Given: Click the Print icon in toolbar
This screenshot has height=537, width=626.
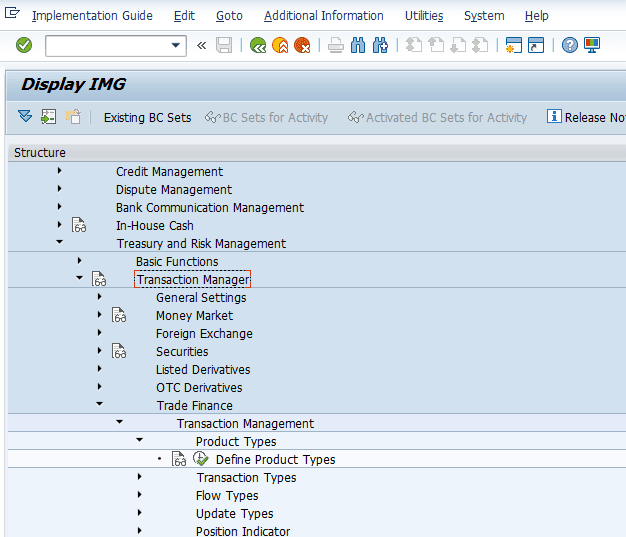Looking at the screenshot, I should pyautogui.click(x=336, y=45).
